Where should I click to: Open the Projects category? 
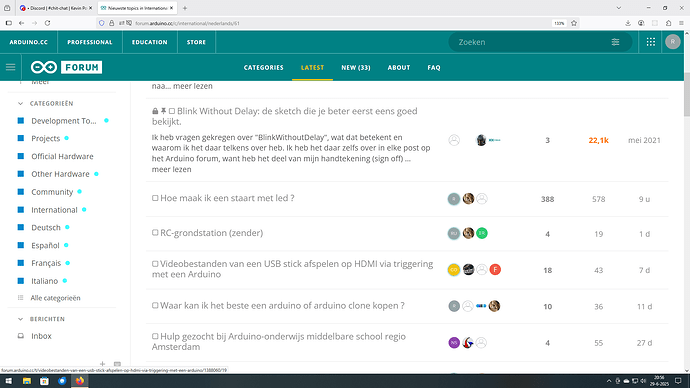click(45, 138)
